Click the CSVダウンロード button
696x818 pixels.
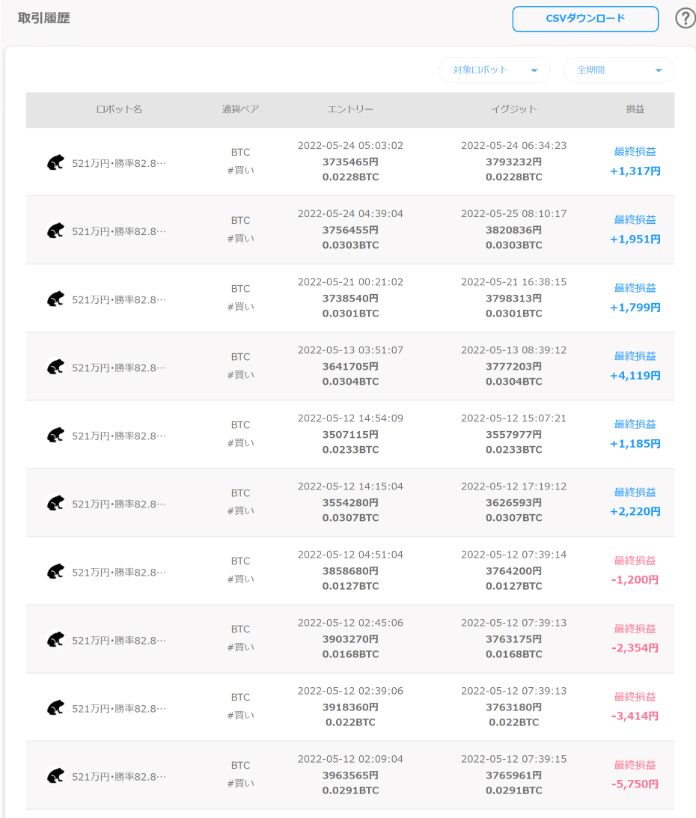pos(585,19)
